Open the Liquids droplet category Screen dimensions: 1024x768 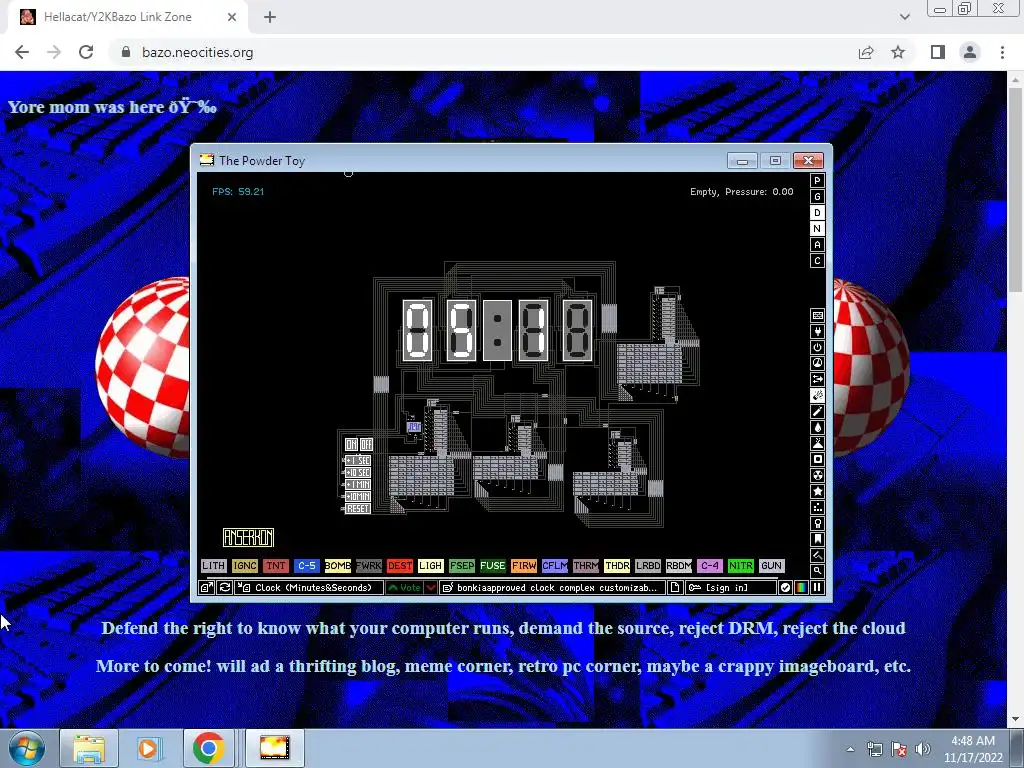pyautogui.click(x=817, y=428)
